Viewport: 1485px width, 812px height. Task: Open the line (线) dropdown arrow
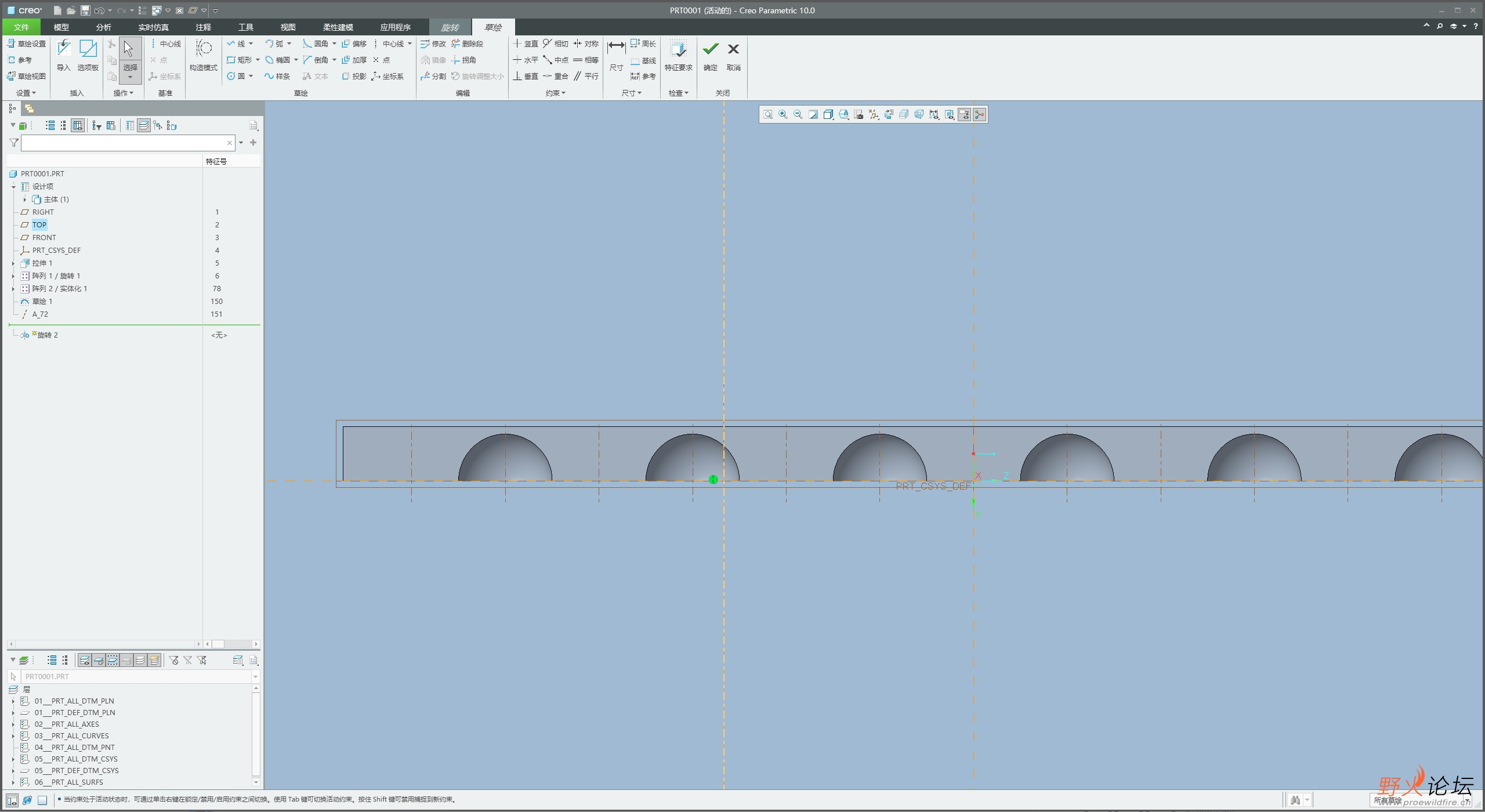click(251, 43)
